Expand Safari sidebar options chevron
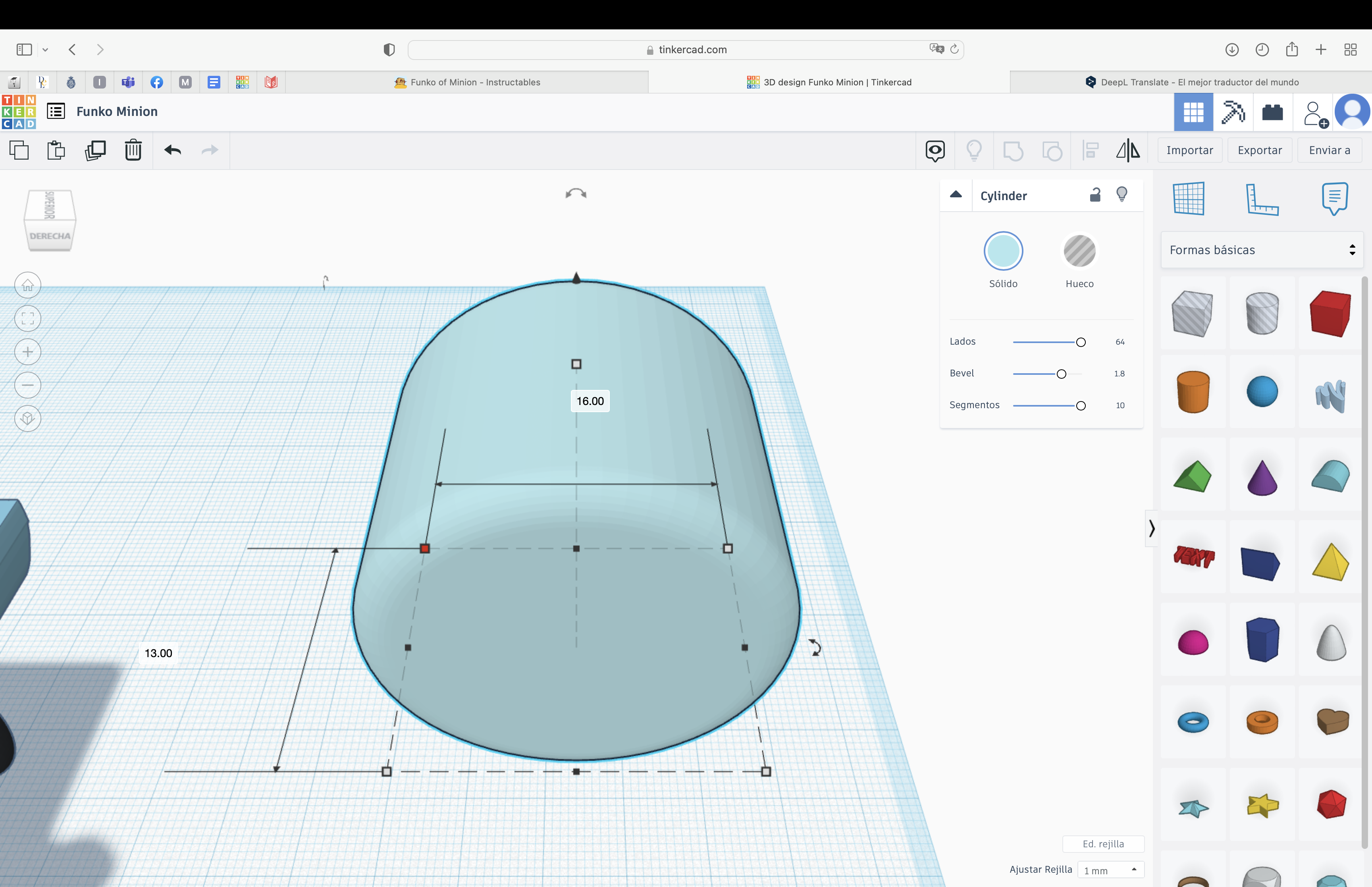Image resolution: width=1372 pixels, height=887 pixels. tap(45, 50)
